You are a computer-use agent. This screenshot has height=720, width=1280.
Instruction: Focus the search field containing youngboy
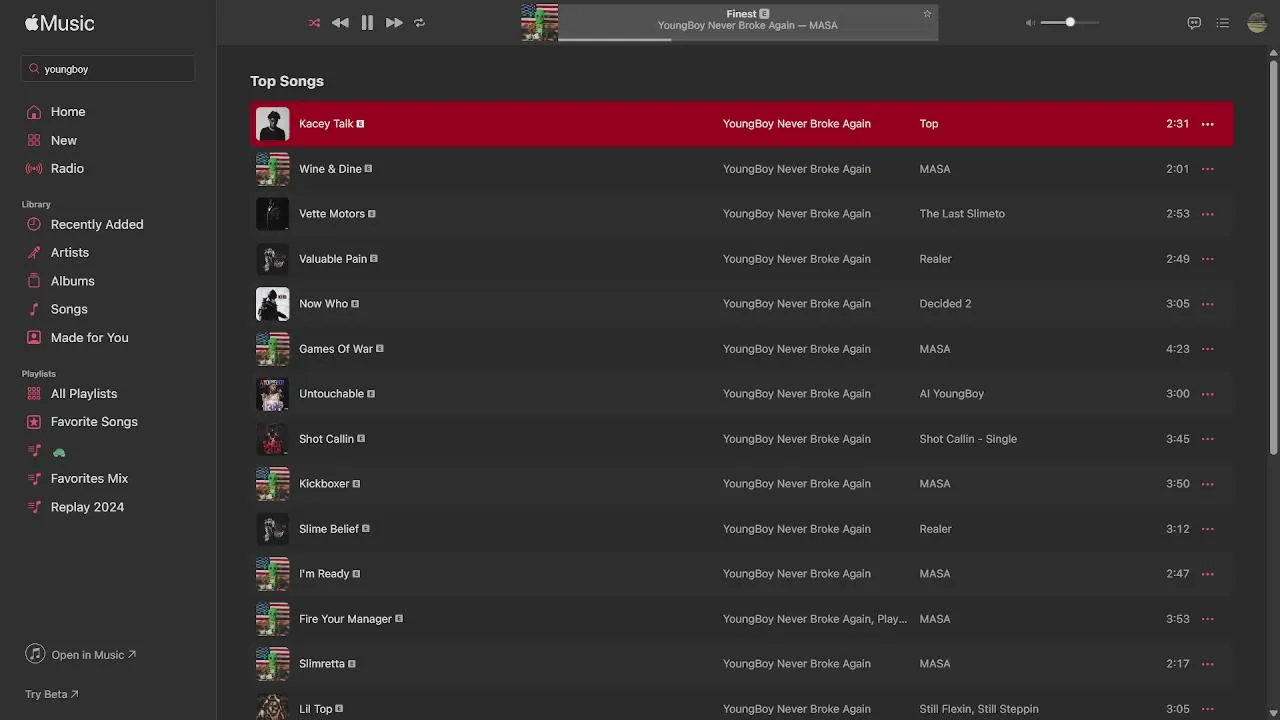[x=108, y=69]
